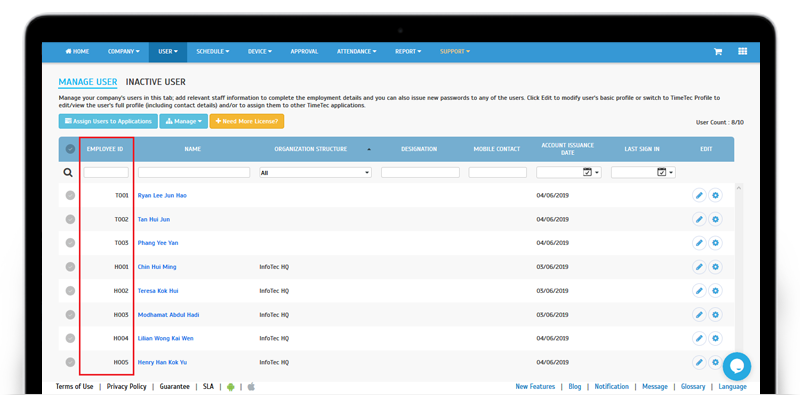The width and height of the screenshot is (800, 395).
Task: Open the Privacy Policy link
Action: [x=127, y=387]
